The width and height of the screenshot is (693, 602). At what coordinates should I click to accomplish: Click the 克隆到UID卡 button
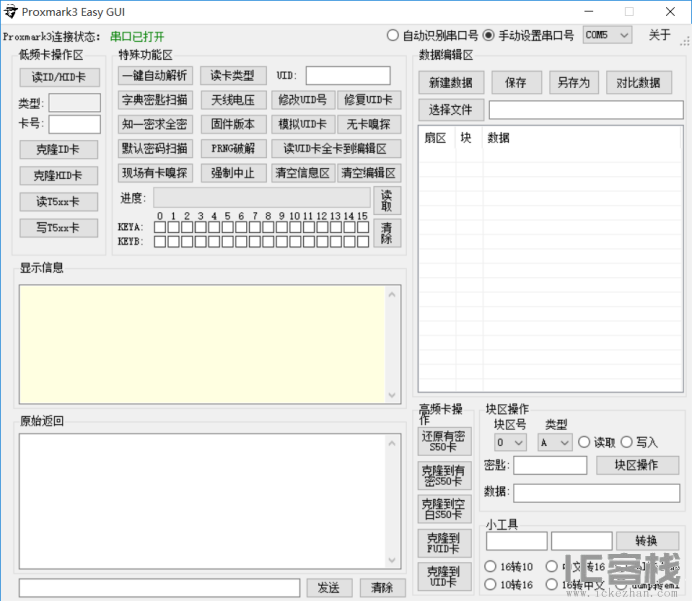click(444, 577)
